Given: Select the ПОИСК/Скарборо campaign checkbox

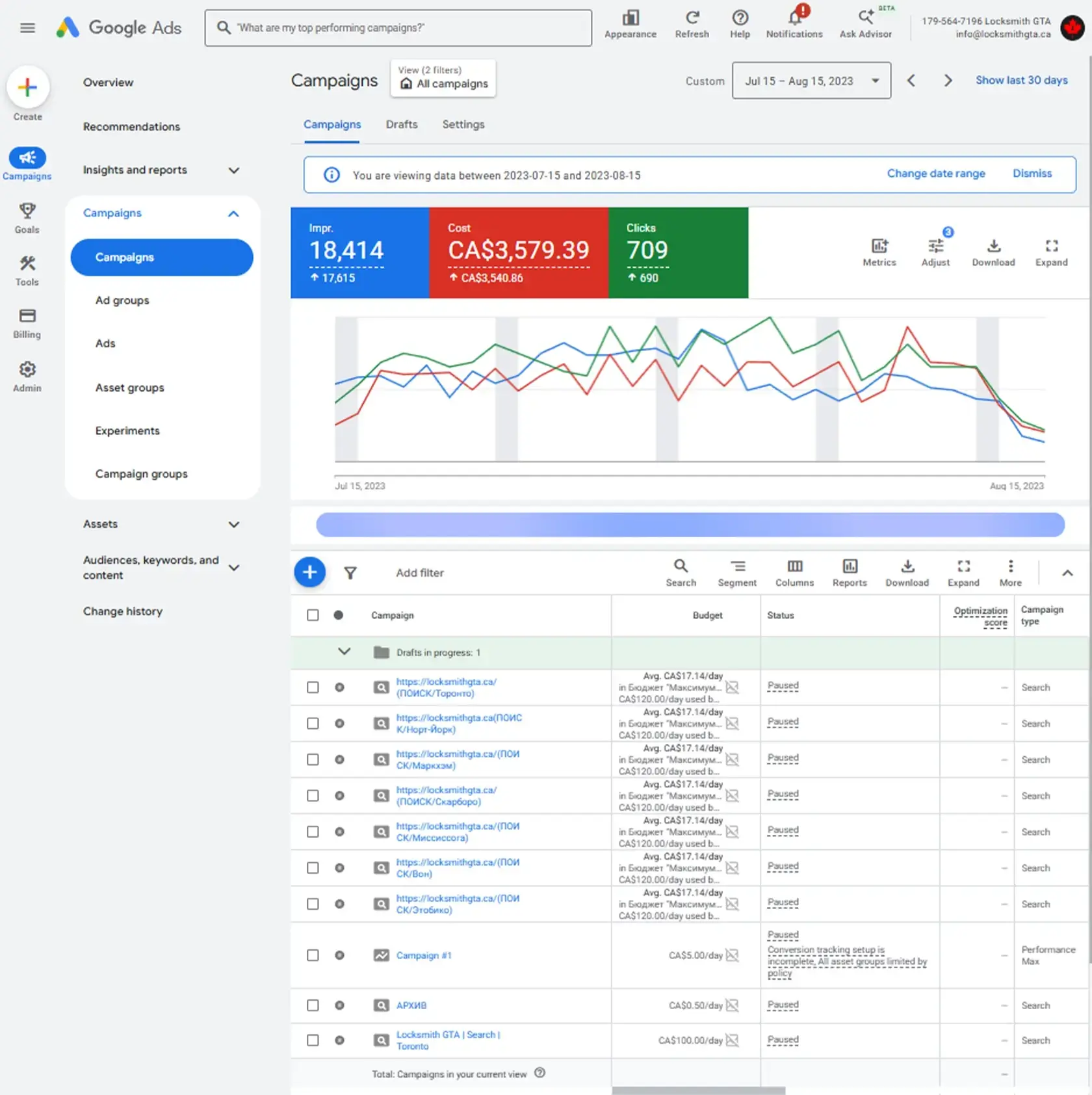Looking at the screenshot, I should click(313, 796).
